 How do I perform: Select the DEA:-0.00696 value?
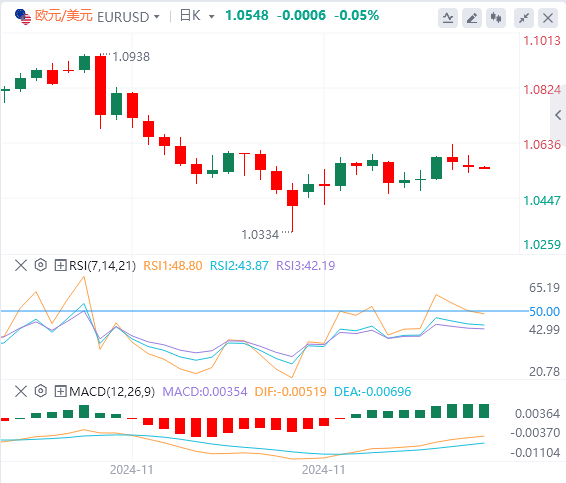373,392
